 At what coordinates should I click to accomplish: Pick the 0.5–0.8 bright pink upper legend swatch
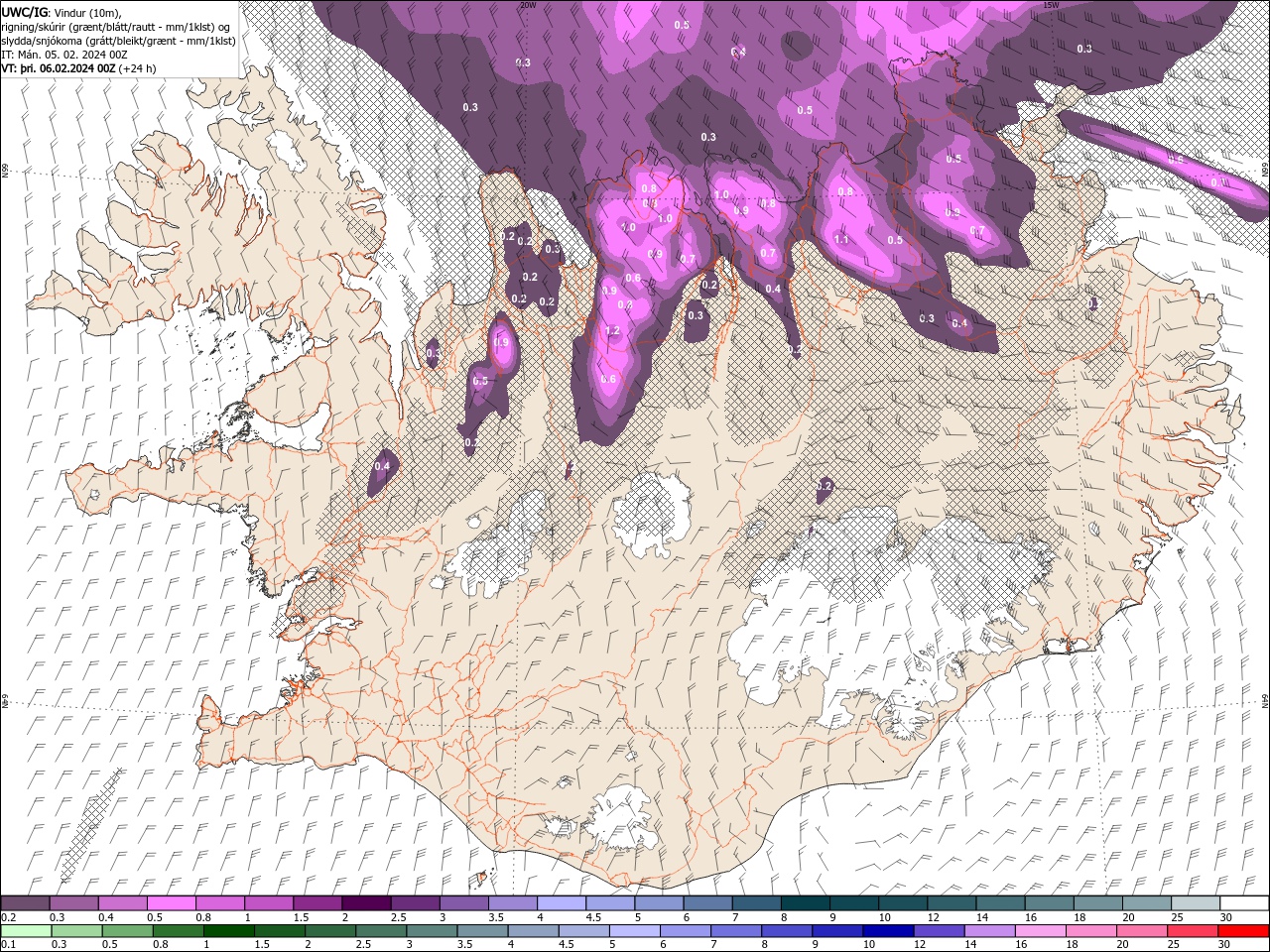(171, 903)
